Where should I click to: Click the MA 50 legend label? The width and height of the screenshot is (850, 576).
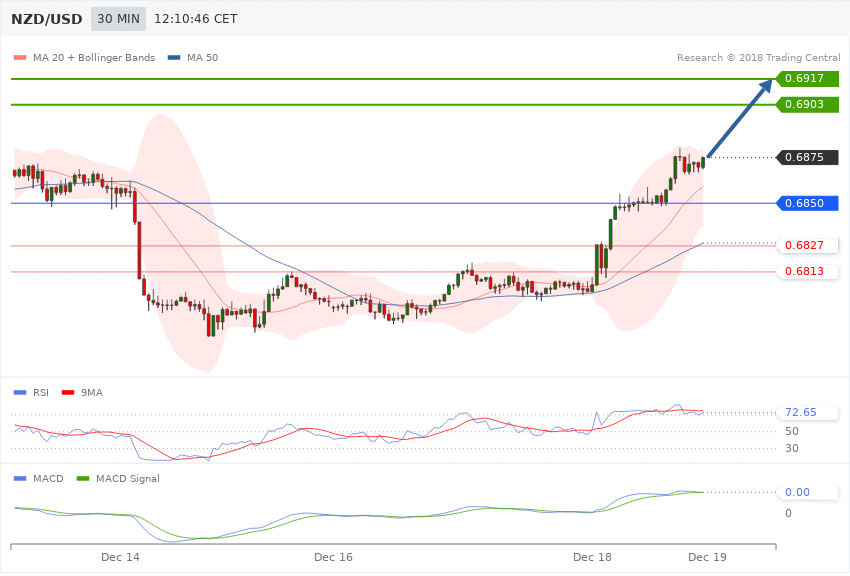pyautogui.click(x=202, y=57)
